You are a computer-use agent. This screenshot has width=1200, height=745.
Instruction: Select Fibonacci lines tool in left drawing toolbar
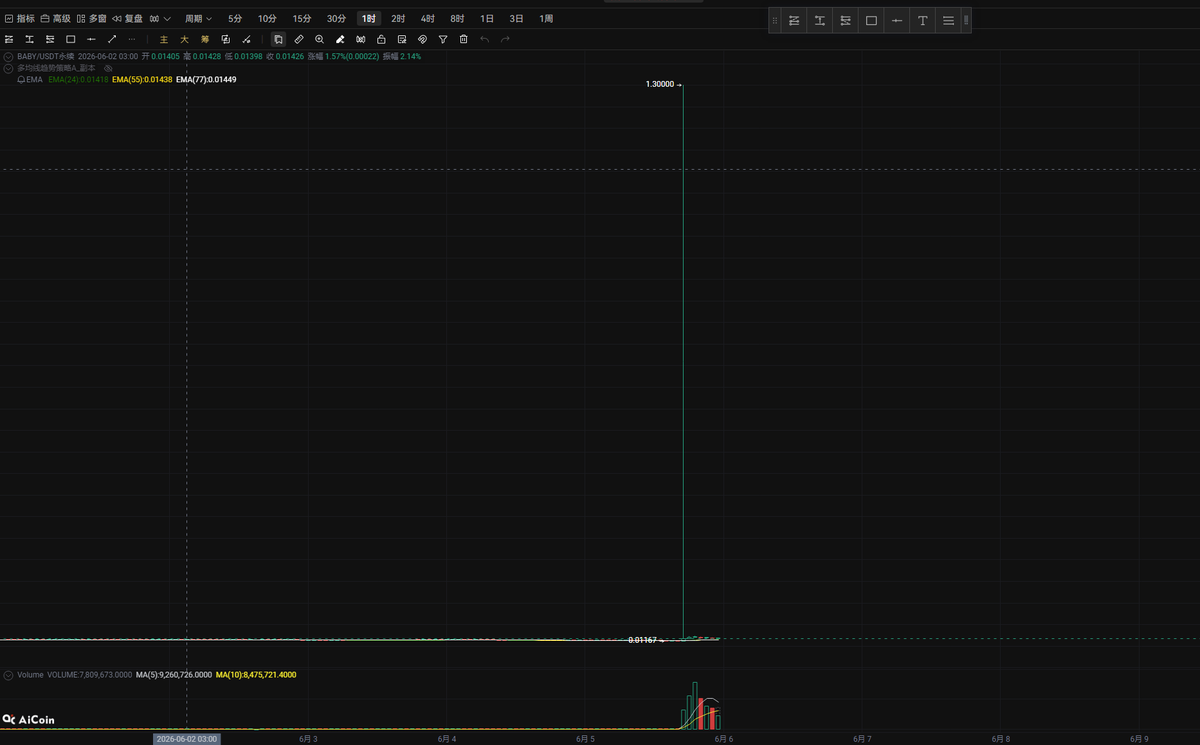click(49, 39)
